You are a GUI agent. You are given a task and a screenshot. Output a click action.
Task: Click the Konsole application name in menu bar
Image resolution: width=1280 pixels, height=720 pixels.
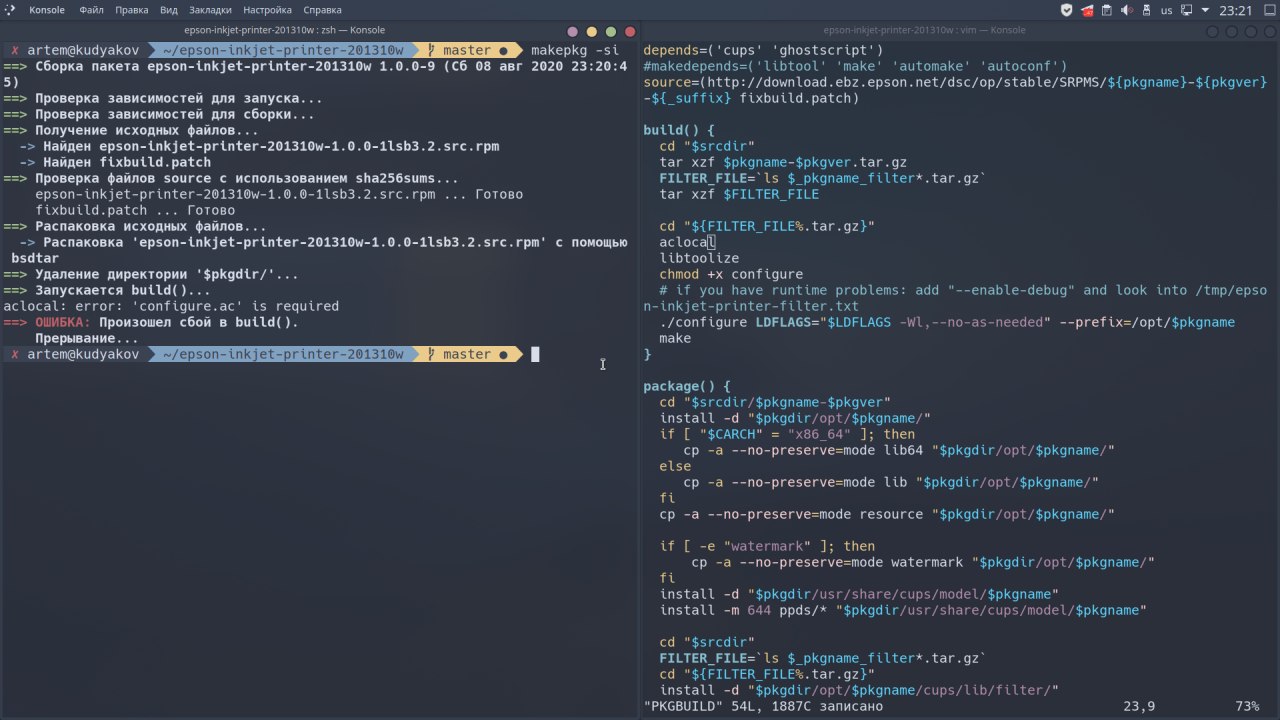(x=47, y=10)
